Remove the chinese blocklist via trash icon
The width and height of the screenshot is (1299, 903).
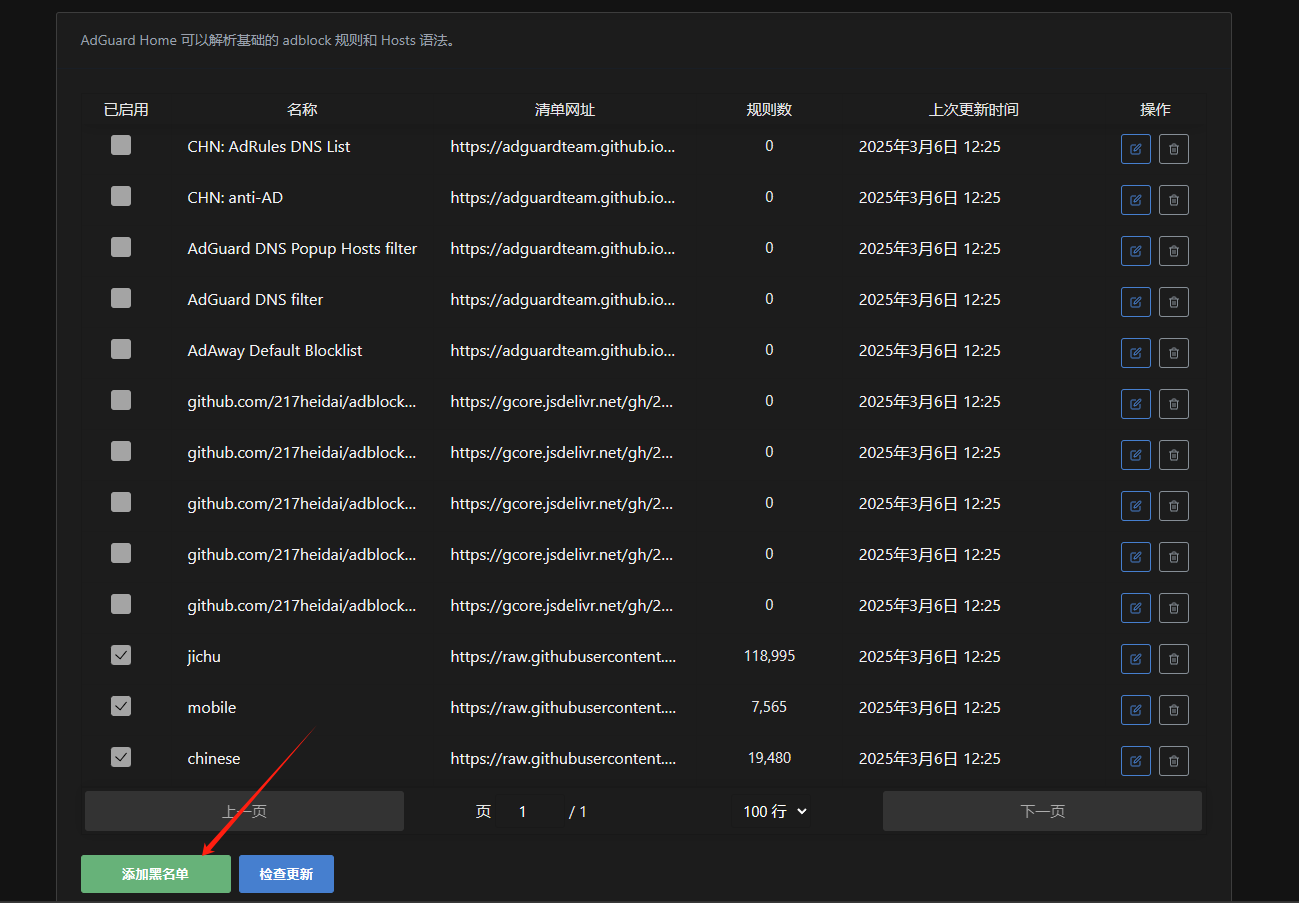tap(1173, 761)
